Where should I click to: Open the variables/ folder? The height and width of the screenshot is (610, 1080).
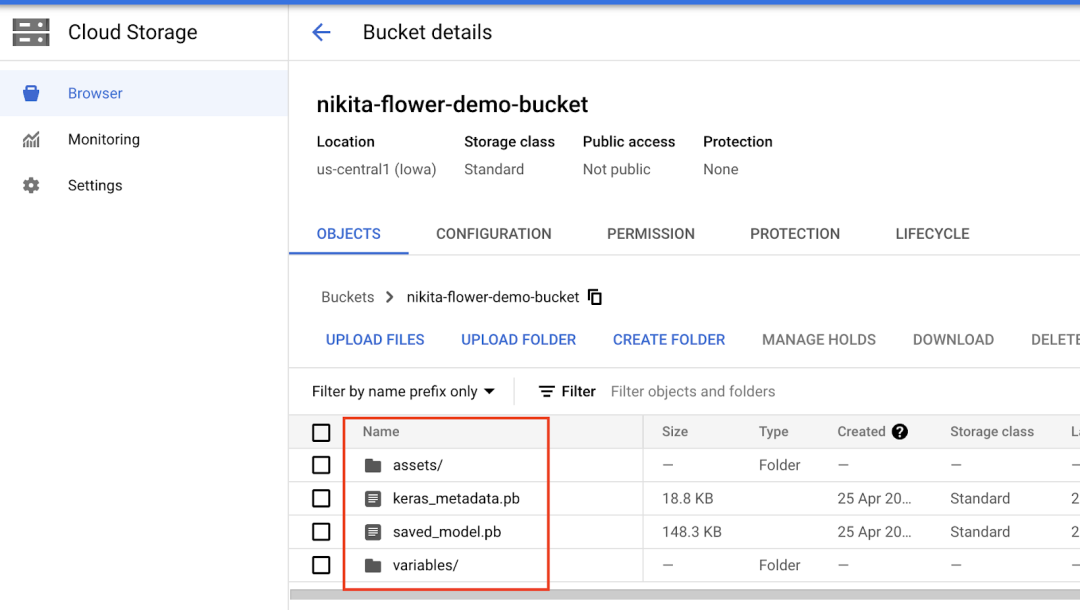click(425, 565)
